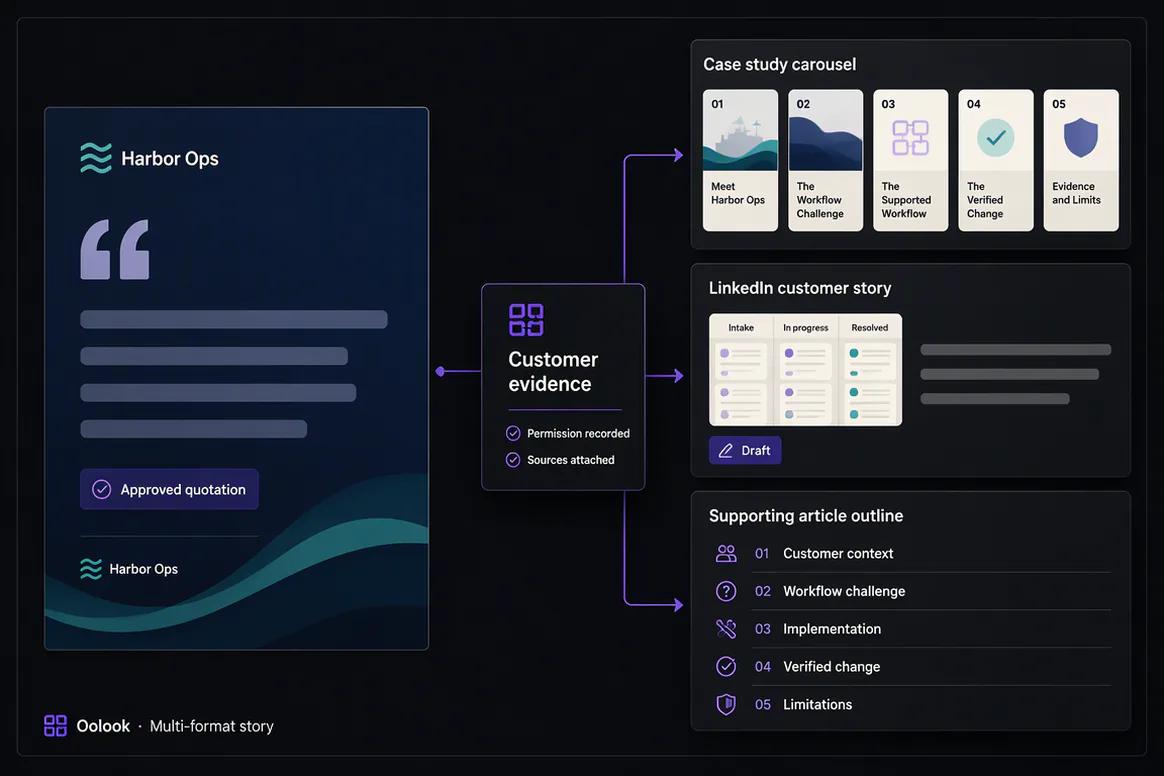1164x776 pixels.
Task: Click the checkmark icon in Approved quotation badge
Action: pos(102,489)
